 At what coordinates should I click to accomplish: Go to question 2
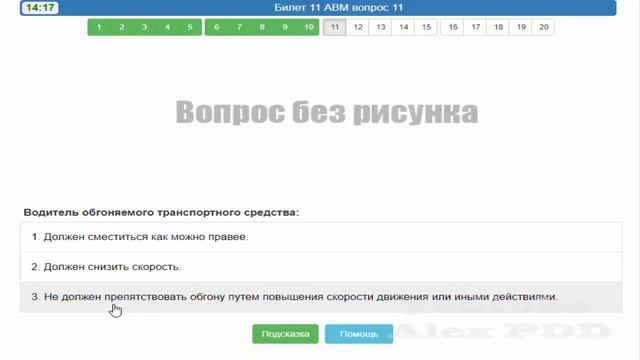tap(122, 27)
